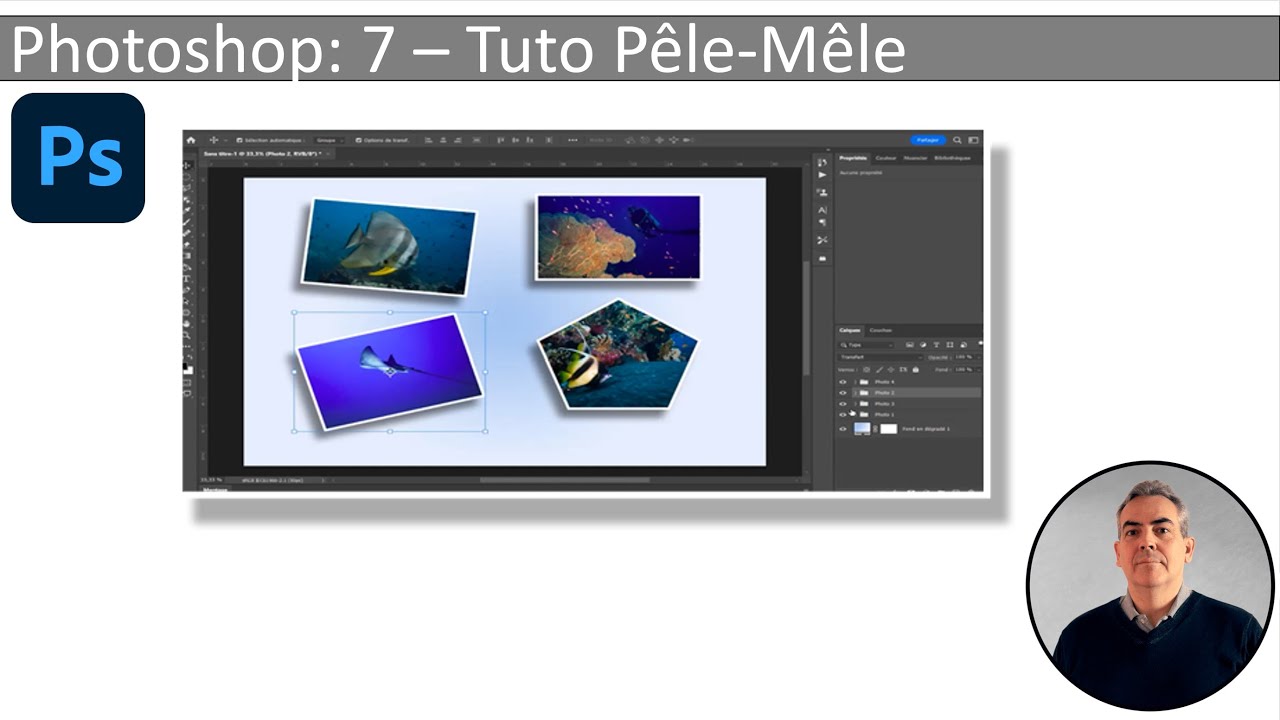The image size is (1280, 720).
Task: Click the foreground/background color swatches
Action: click(x=188, y=368)
